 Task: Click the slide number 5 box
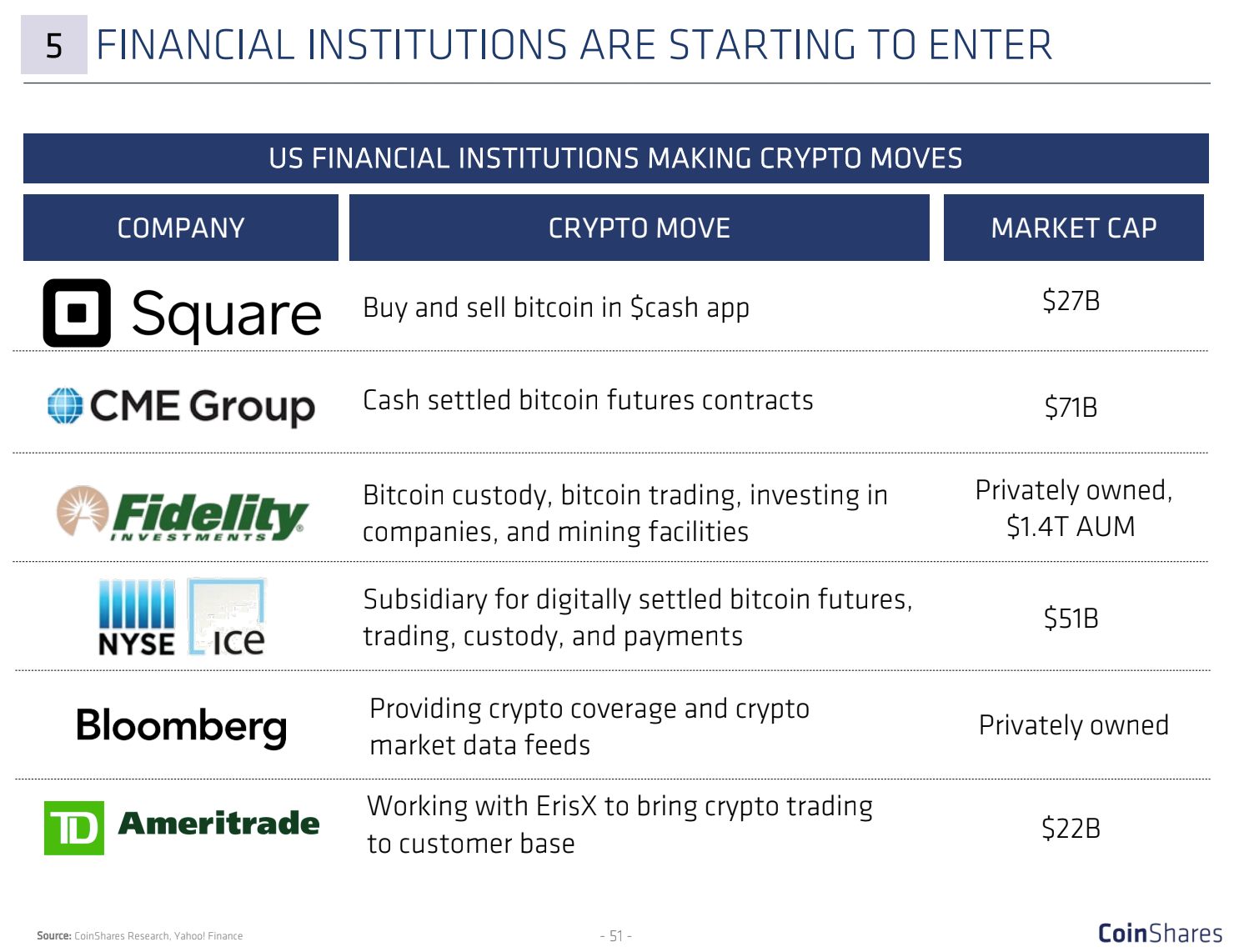54,45
